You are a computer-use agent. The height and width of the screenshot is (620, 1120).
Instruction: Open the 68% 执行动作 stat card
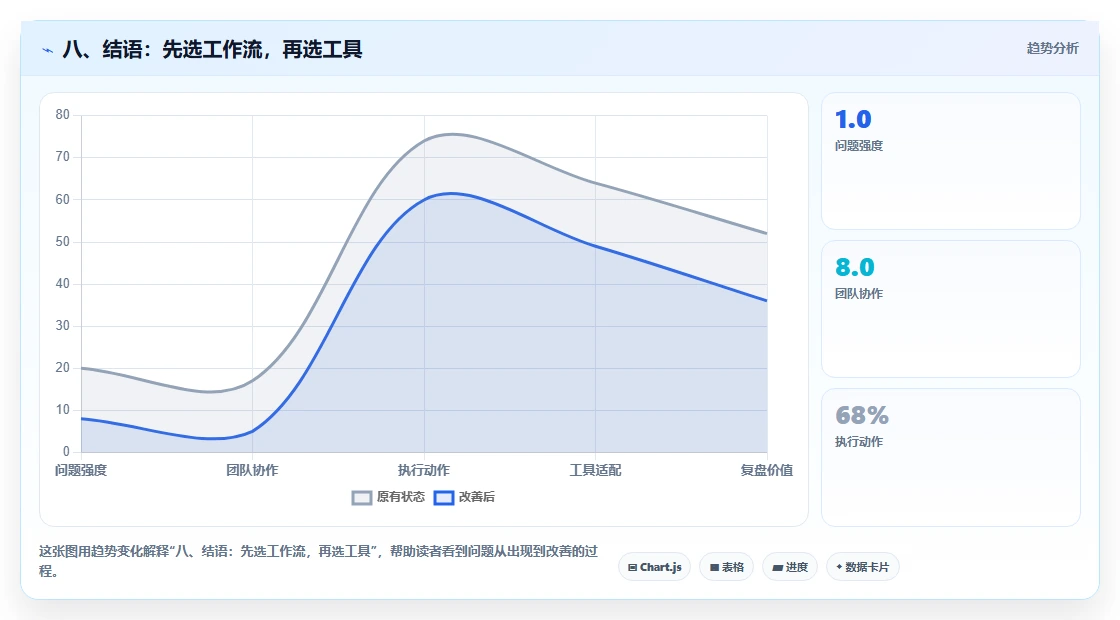[x=951, y=457]
